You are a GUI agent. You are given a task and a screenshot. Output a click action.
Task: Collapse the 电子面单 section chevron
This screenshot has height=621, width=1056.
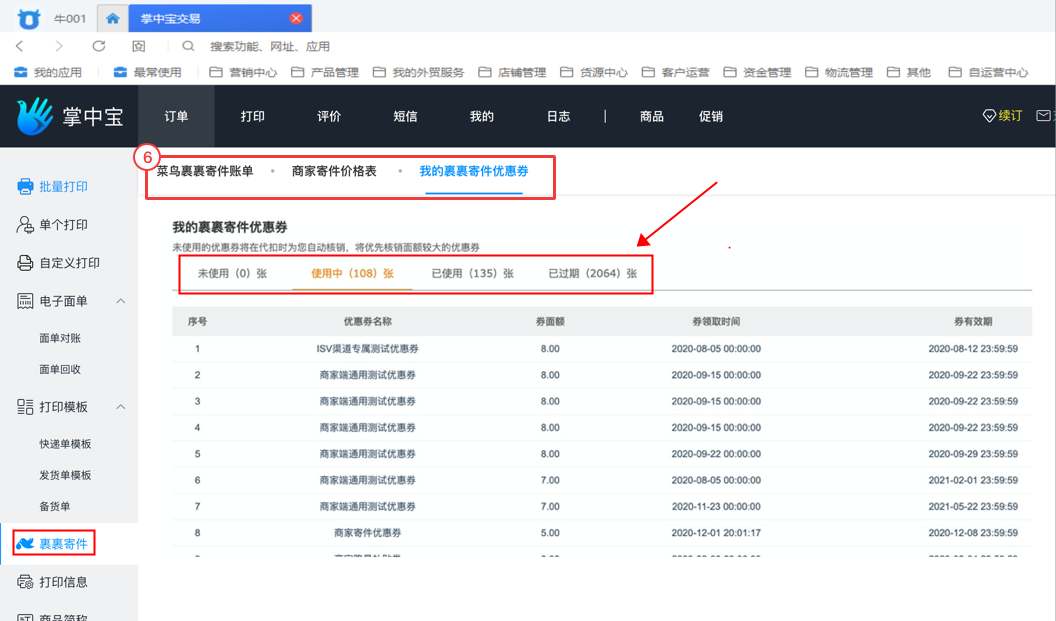pyautogui.click(x=121, y=301)
